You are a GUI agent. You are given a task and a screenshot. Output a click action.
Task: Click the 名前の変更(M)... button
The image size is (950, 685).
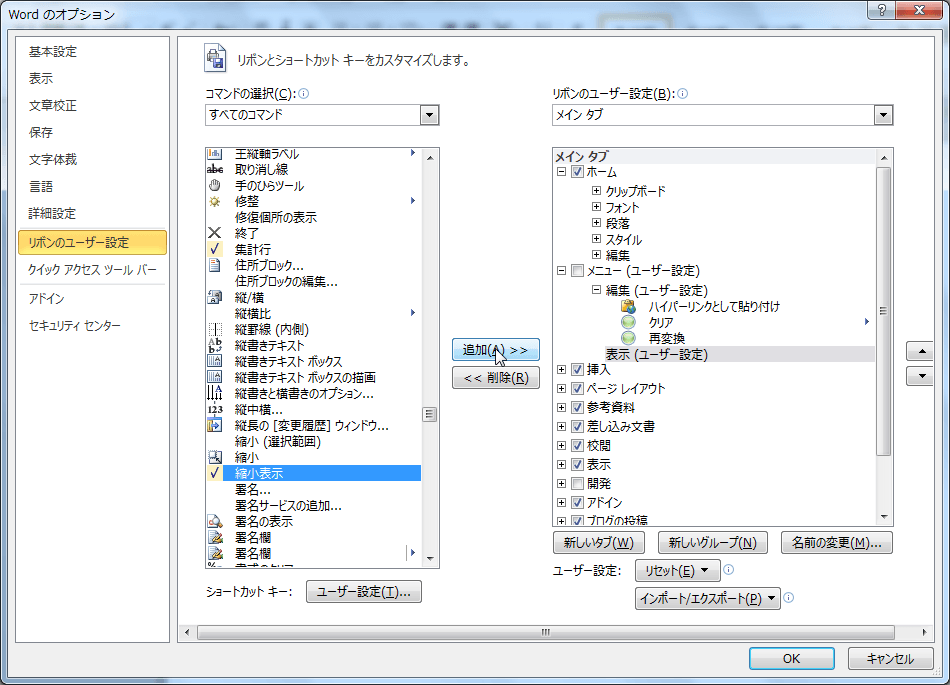coord(836,542)
